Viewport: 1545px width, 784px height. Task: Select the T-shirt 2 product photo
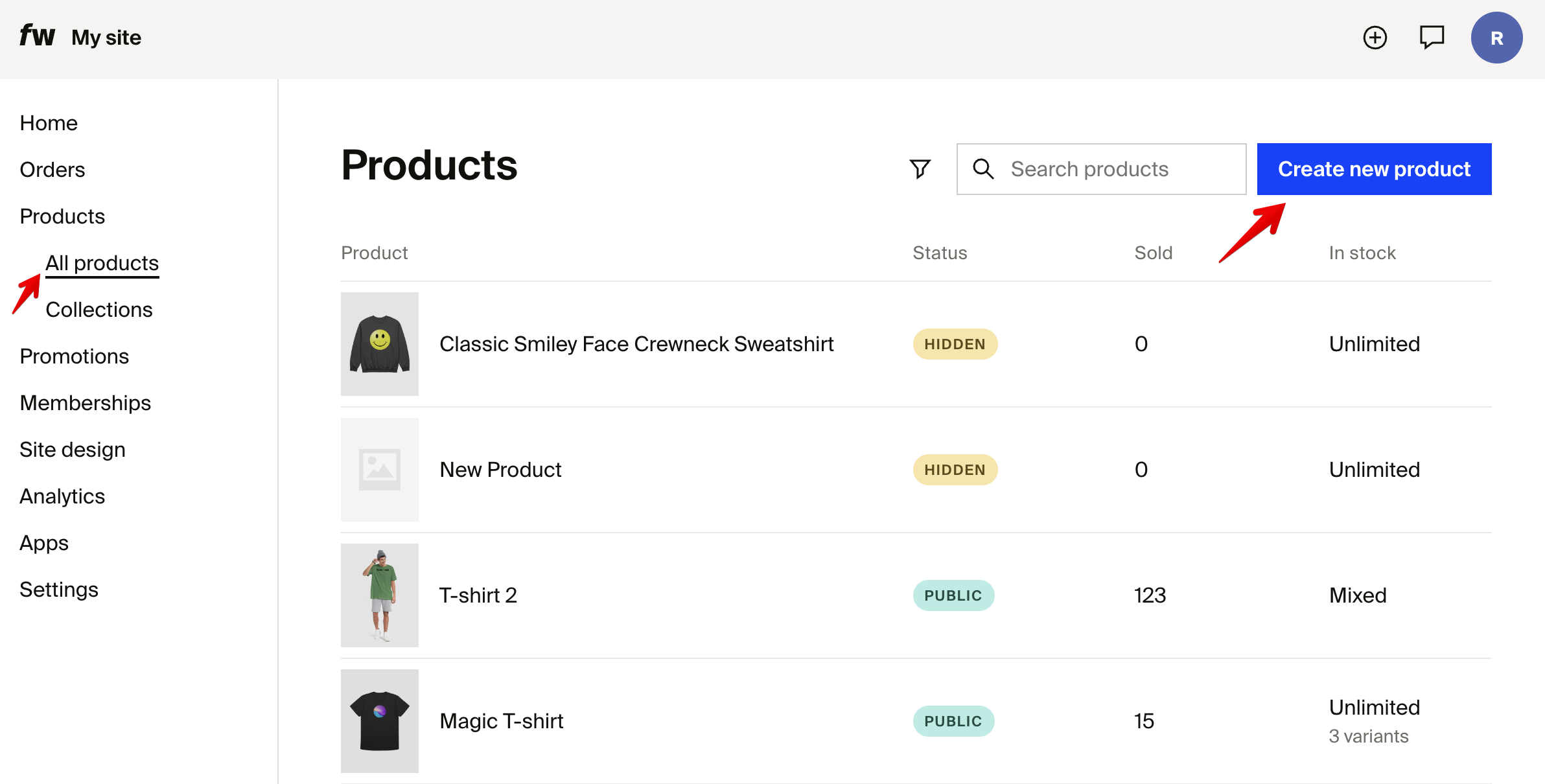pyautogui.click(x=379, y=595)
